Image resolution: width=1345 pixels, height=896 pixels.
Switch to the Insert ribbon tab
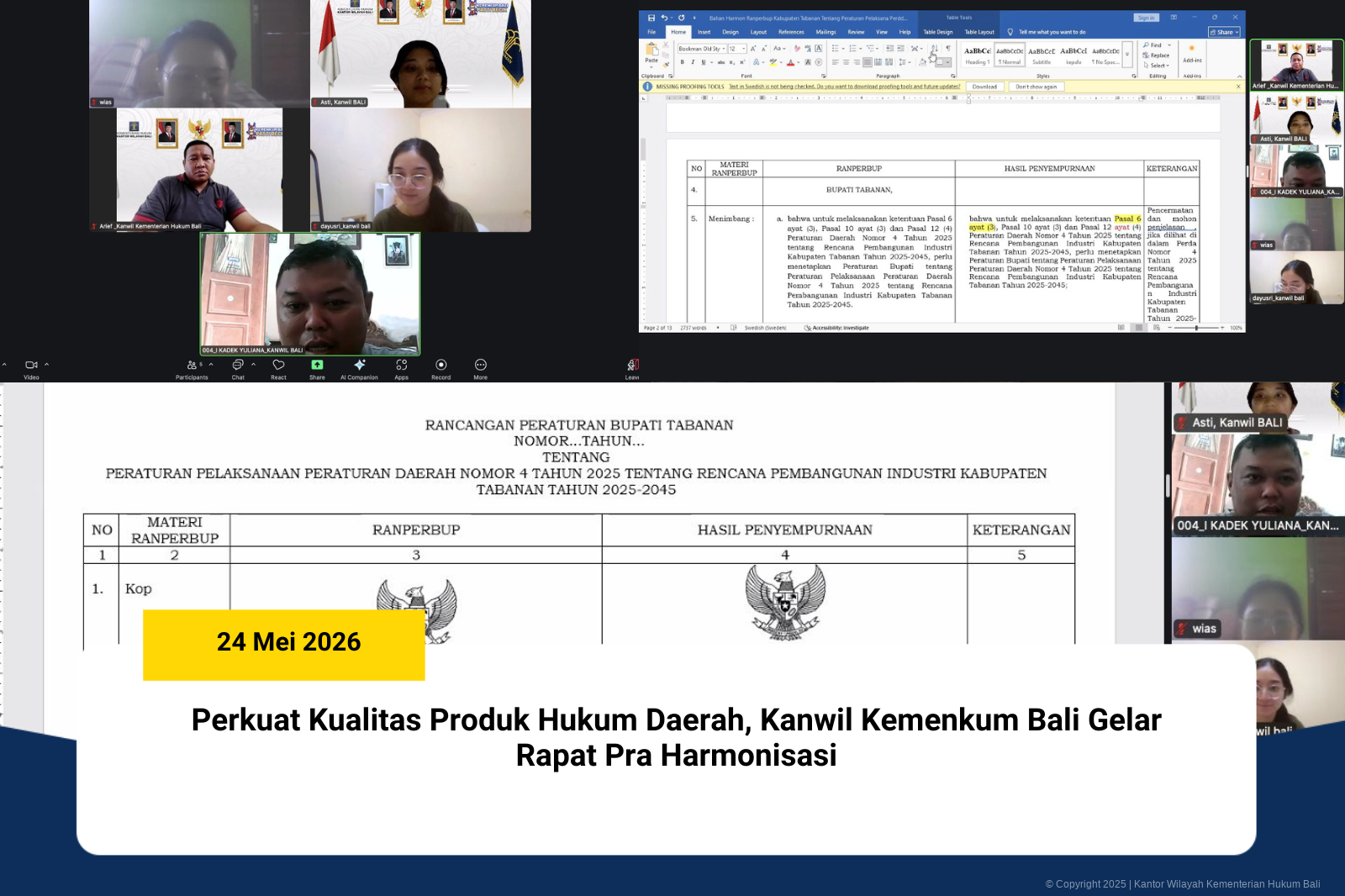tap(704, 32)
